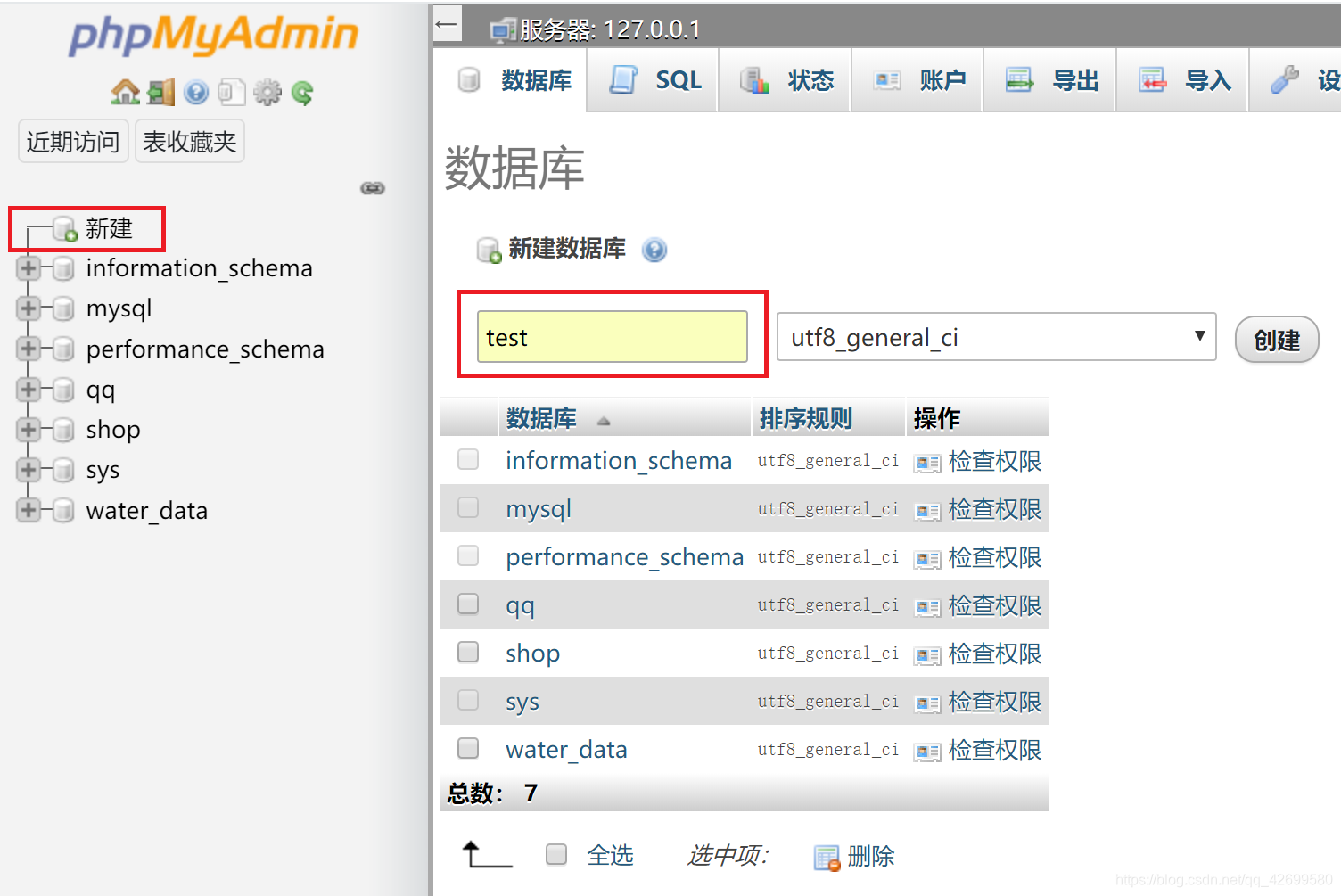
Task: Click database icon beside qq in tree
Action: 63,390
